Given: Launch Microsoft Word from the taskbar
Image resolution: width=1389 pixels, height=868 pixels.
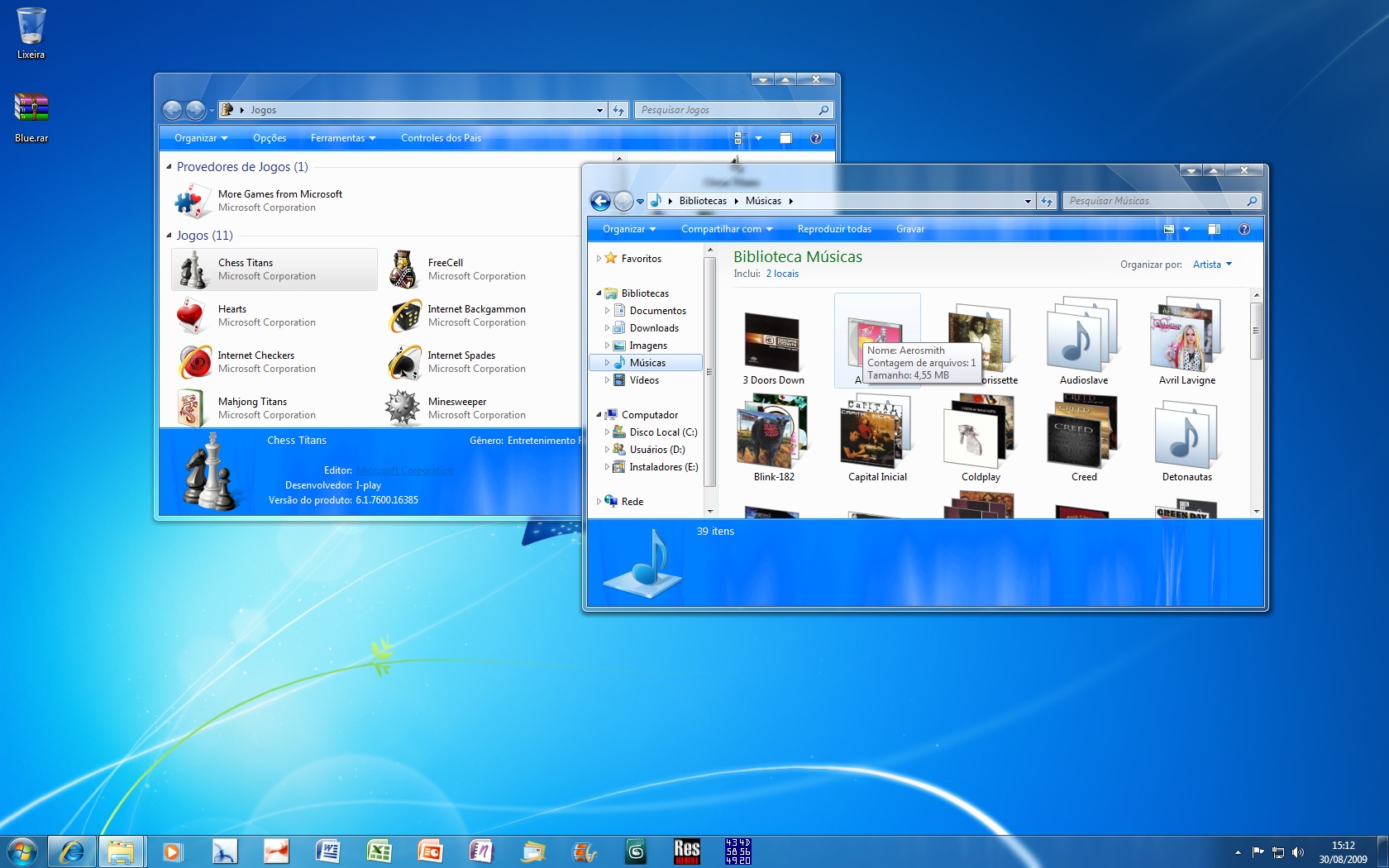Looking at the screenshot, I should point(328,851).
